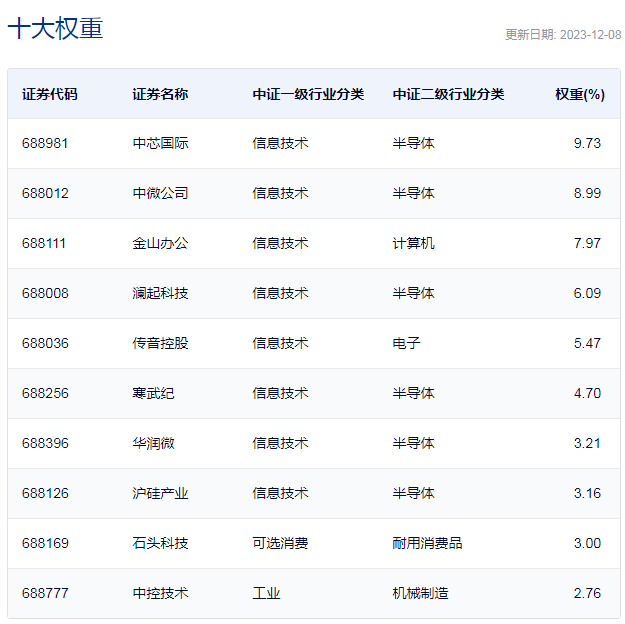Click weight value 7.97
625x624 pixels.
[587, 243]
